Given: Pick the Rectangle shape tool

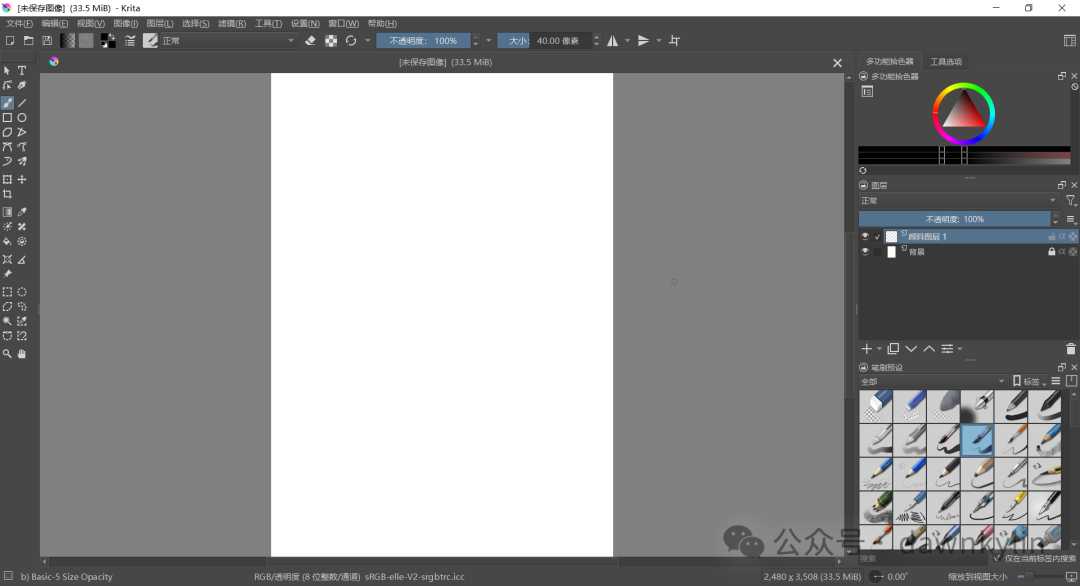Looking at the screenshot, I should tap(7, 117).
